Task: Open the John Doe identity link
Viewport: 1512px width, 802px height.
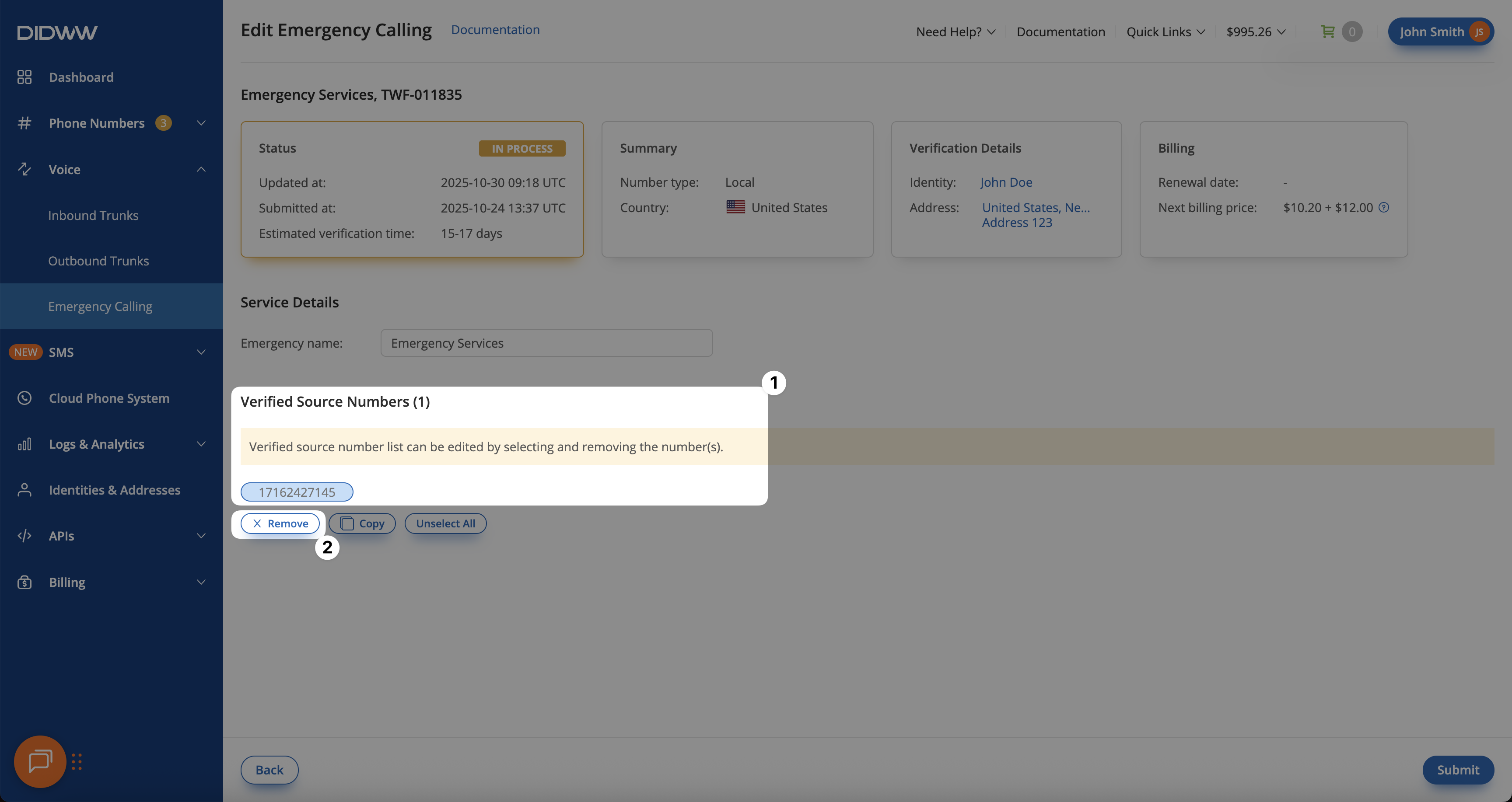Action: tap(1005, 182)
